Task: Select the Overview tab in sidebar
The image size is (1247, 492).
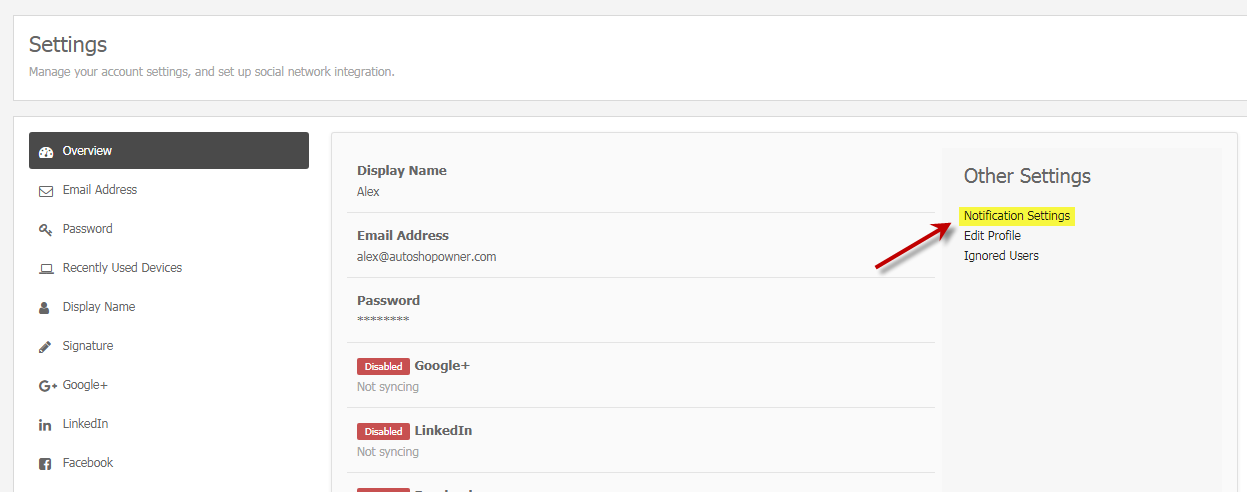Action: pyautogui.click(x=169, y=151)
